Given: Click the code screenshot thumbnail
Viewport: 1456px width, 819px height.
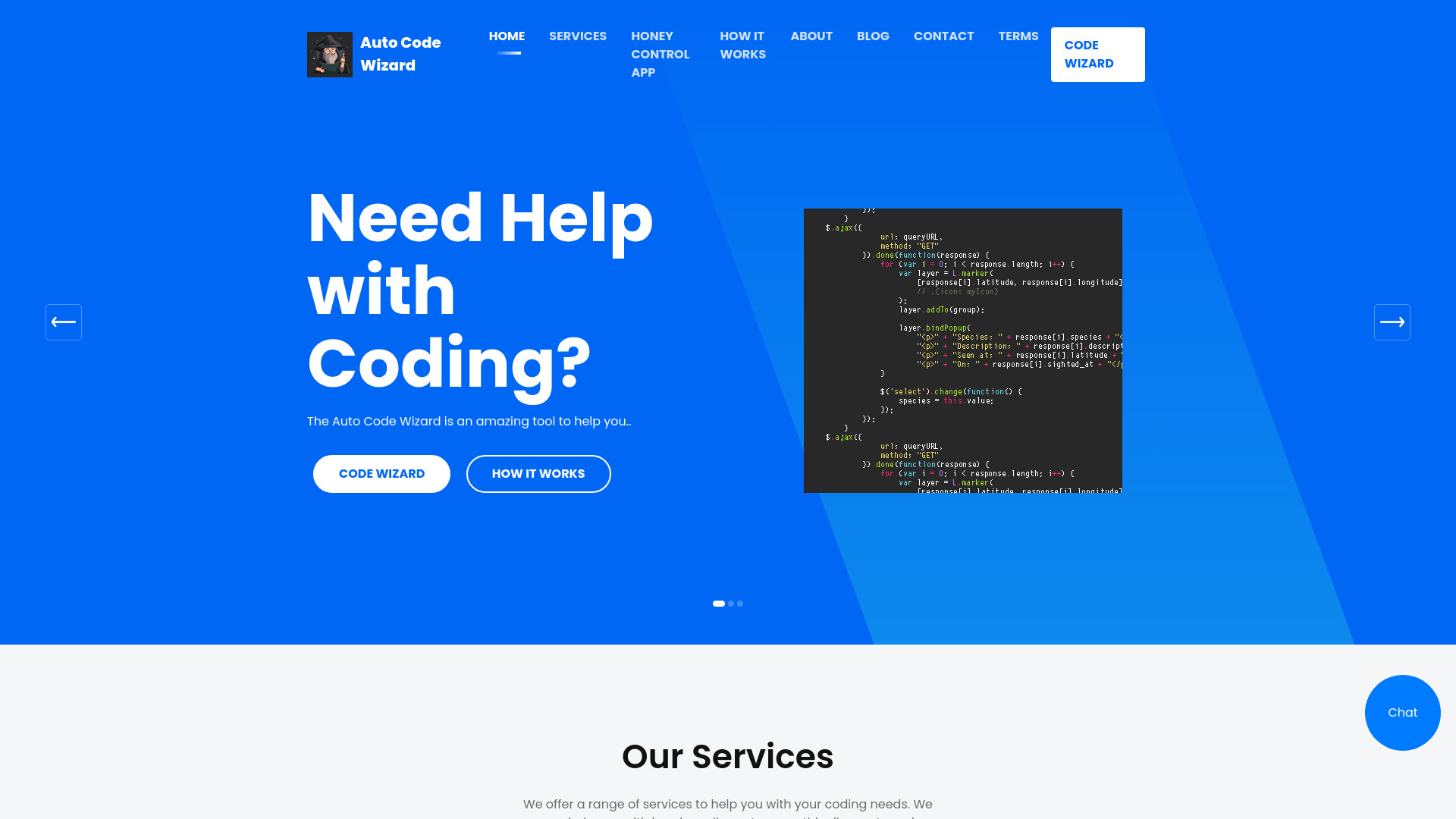Looking at the screenshot, I should (963, 350).
